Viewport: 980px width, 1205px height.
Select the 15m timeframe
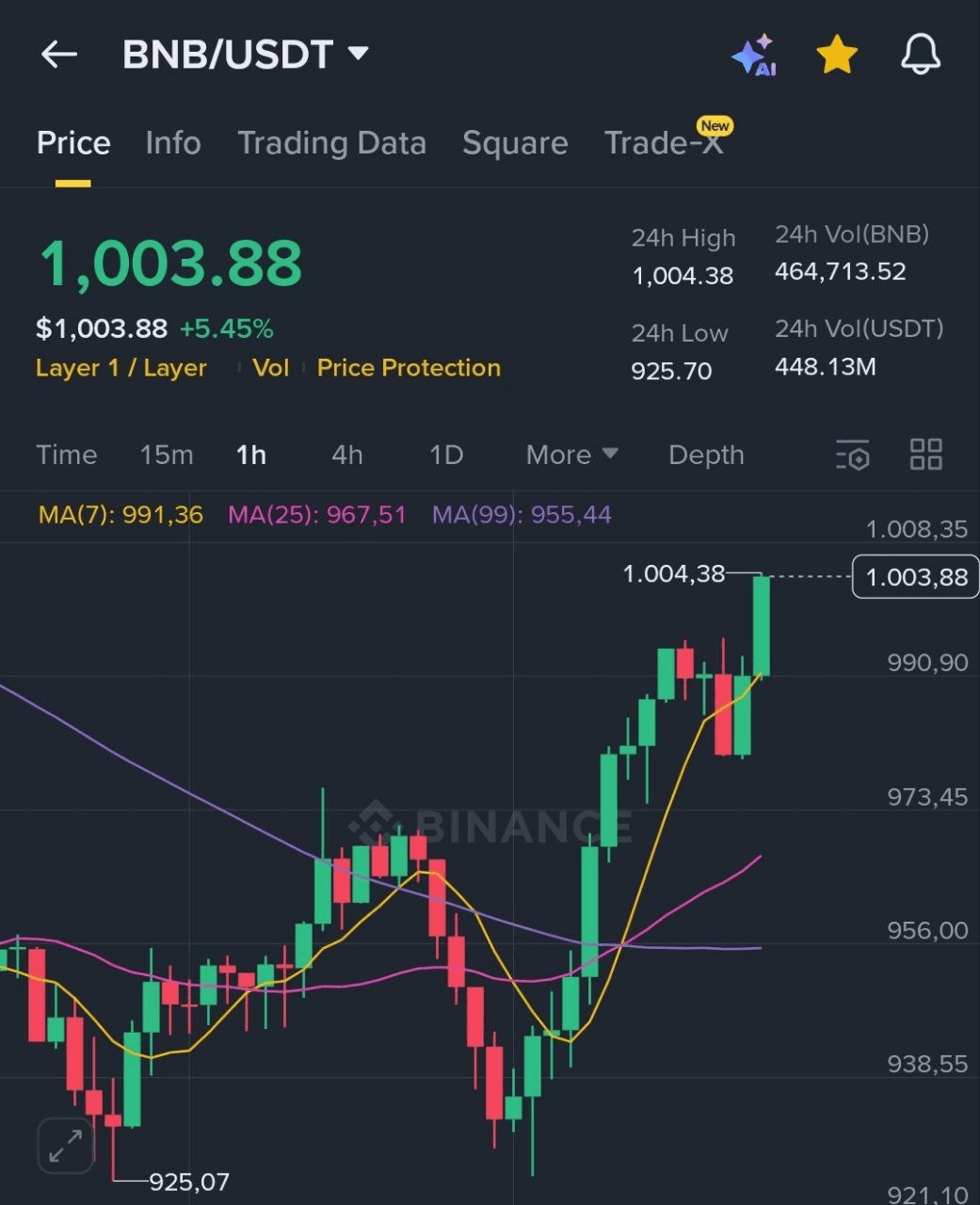[x=167, y=455]
